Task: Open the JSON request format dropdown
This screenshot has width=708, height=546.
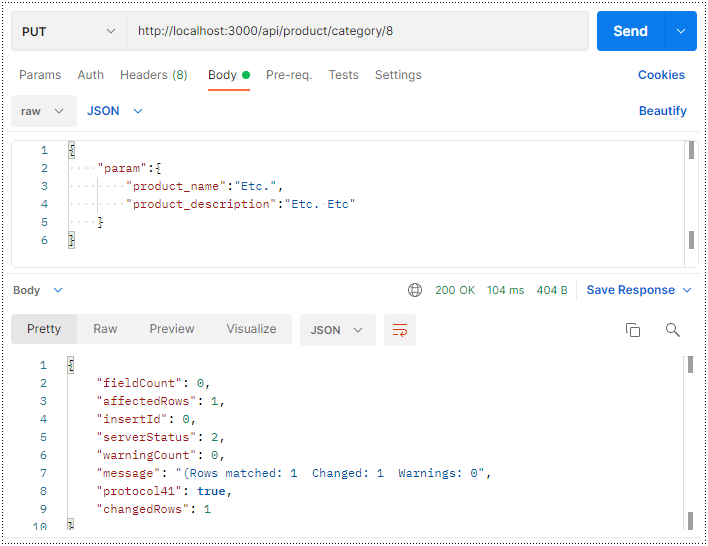Action: (115, 111)
